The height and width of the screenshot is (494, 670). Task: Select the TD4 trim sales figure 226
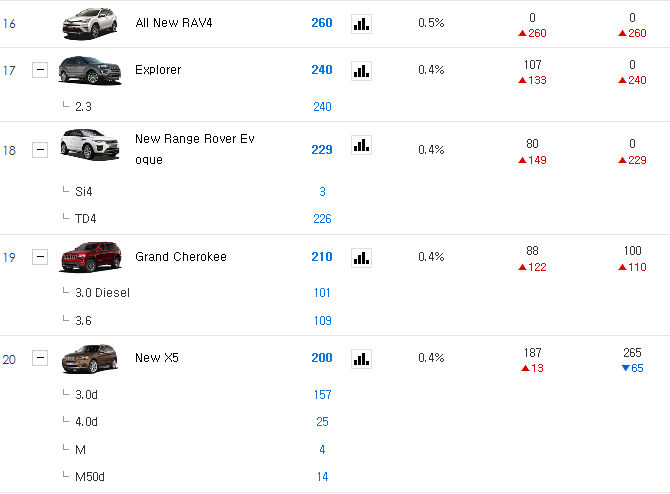pyautogui.click(x=322, y=219)
